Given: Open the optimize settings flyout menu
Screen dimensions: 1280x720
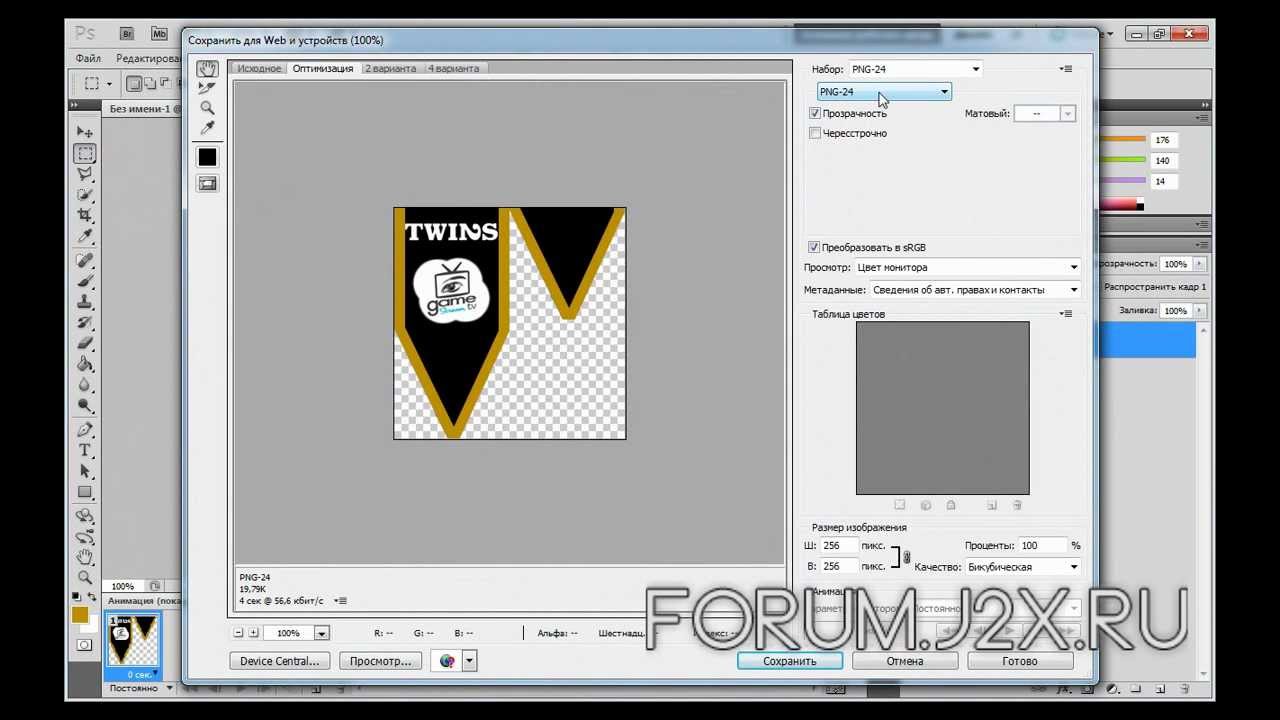Looking at the screenshot, I should pos(1066,69).
